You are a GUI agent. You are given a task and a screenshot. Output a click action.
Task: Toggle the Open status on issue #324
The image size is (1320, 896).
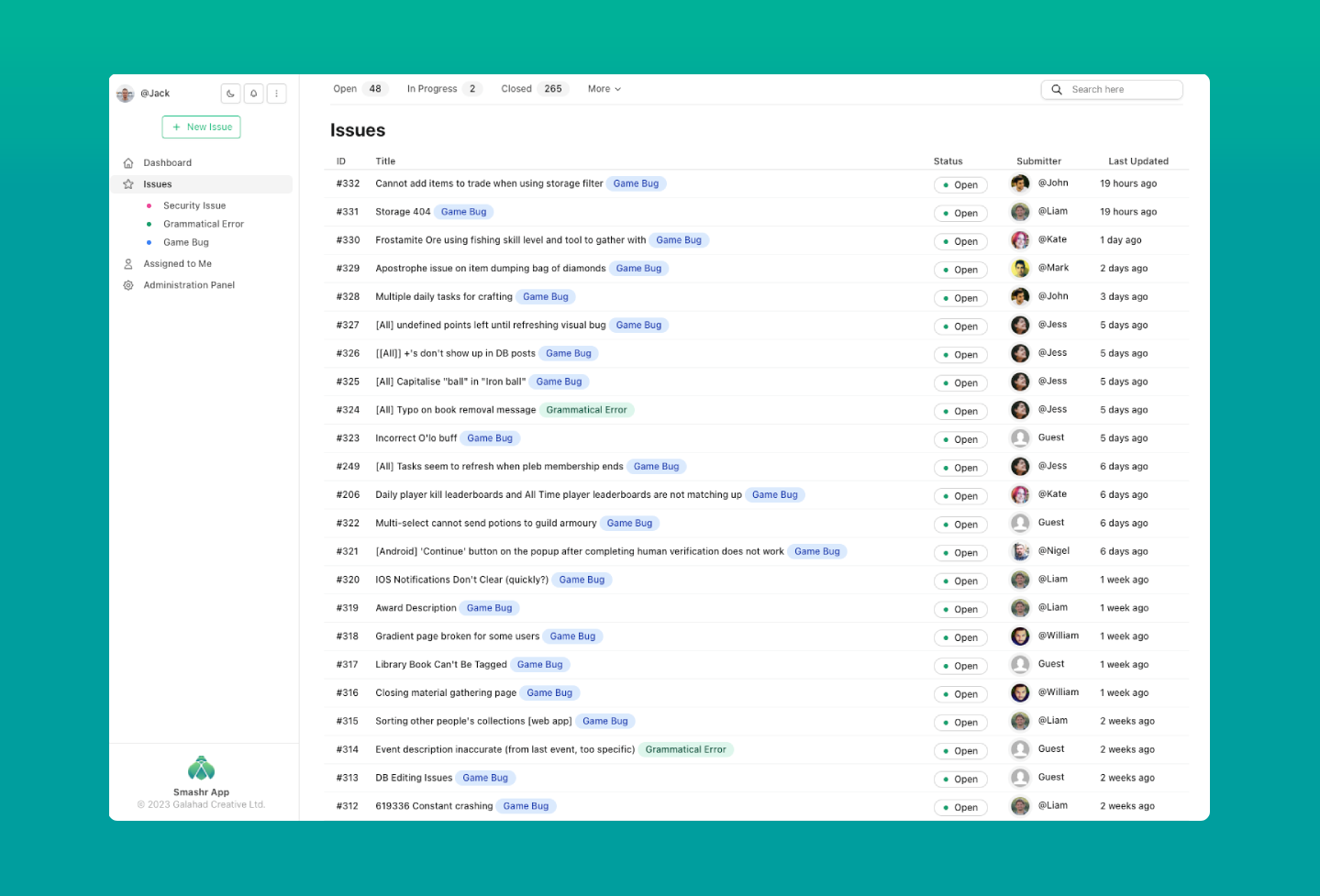959,411
